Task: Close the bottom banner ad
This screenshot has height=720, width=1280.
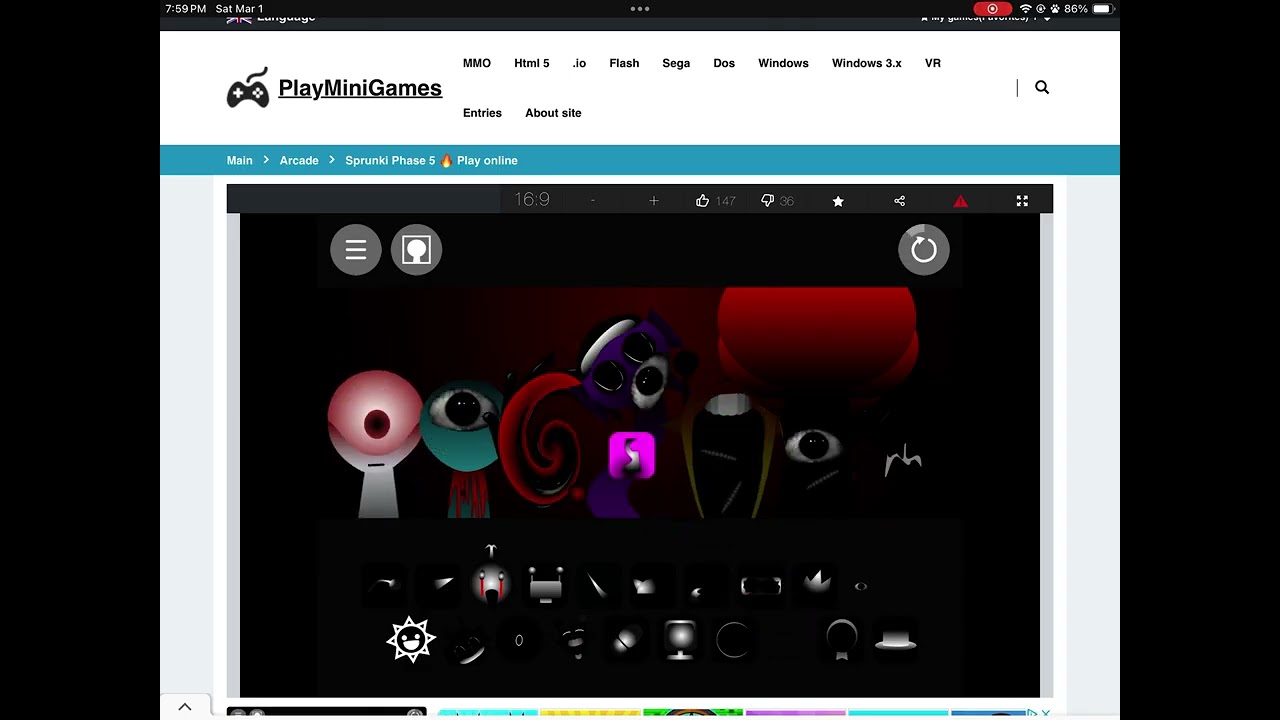Action: [1046, 713]
